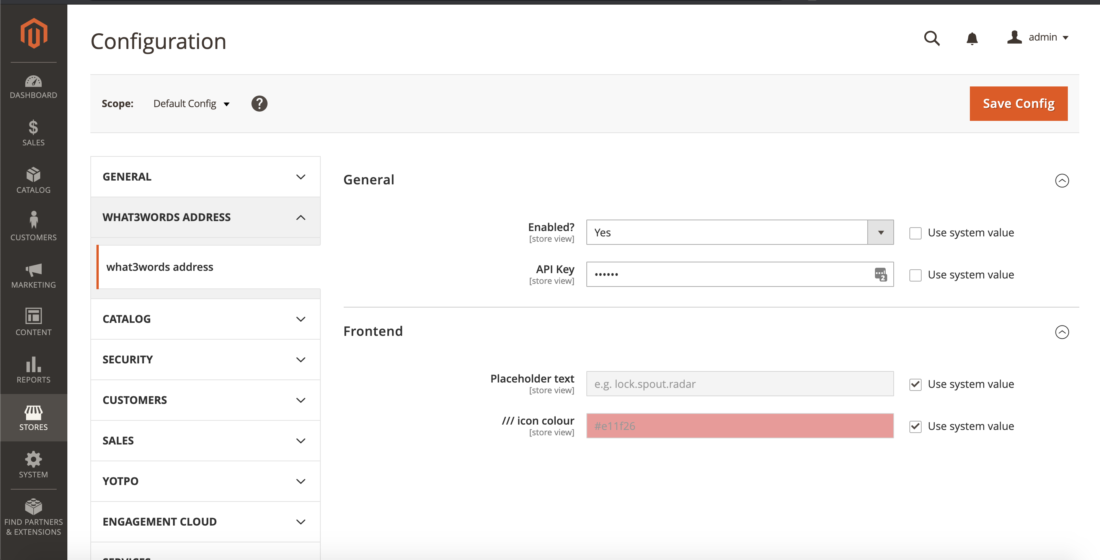Expand the CATALOG config group
The image size is (1100, 560).
click(206, 319)
